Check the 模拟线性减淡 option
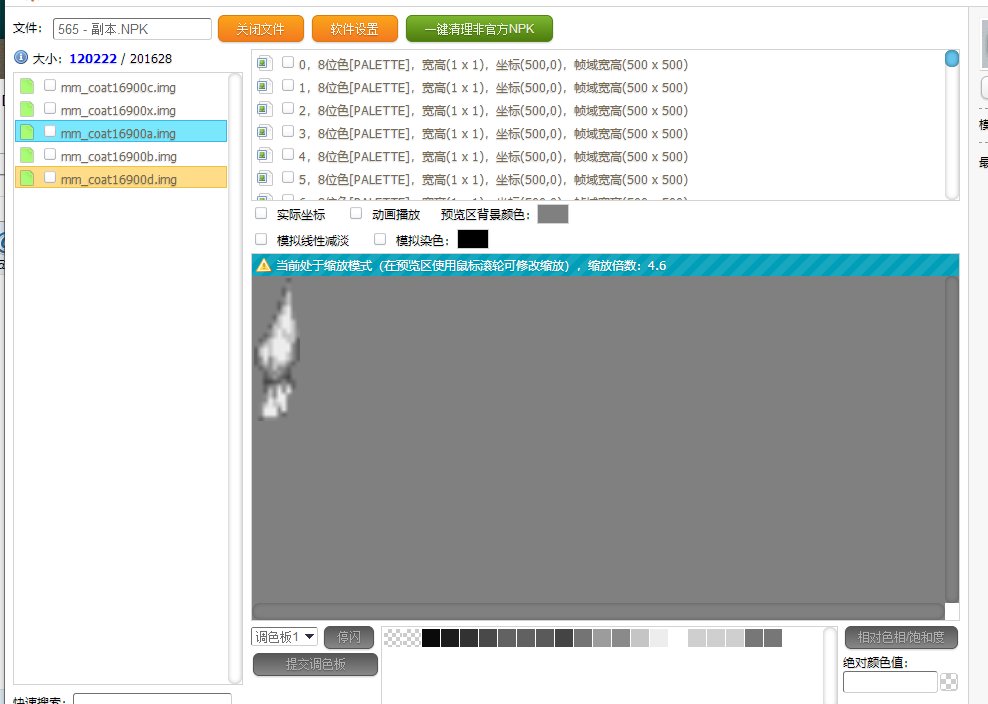Viewport: 988px width, 704px height. click(x=262, y=239)
